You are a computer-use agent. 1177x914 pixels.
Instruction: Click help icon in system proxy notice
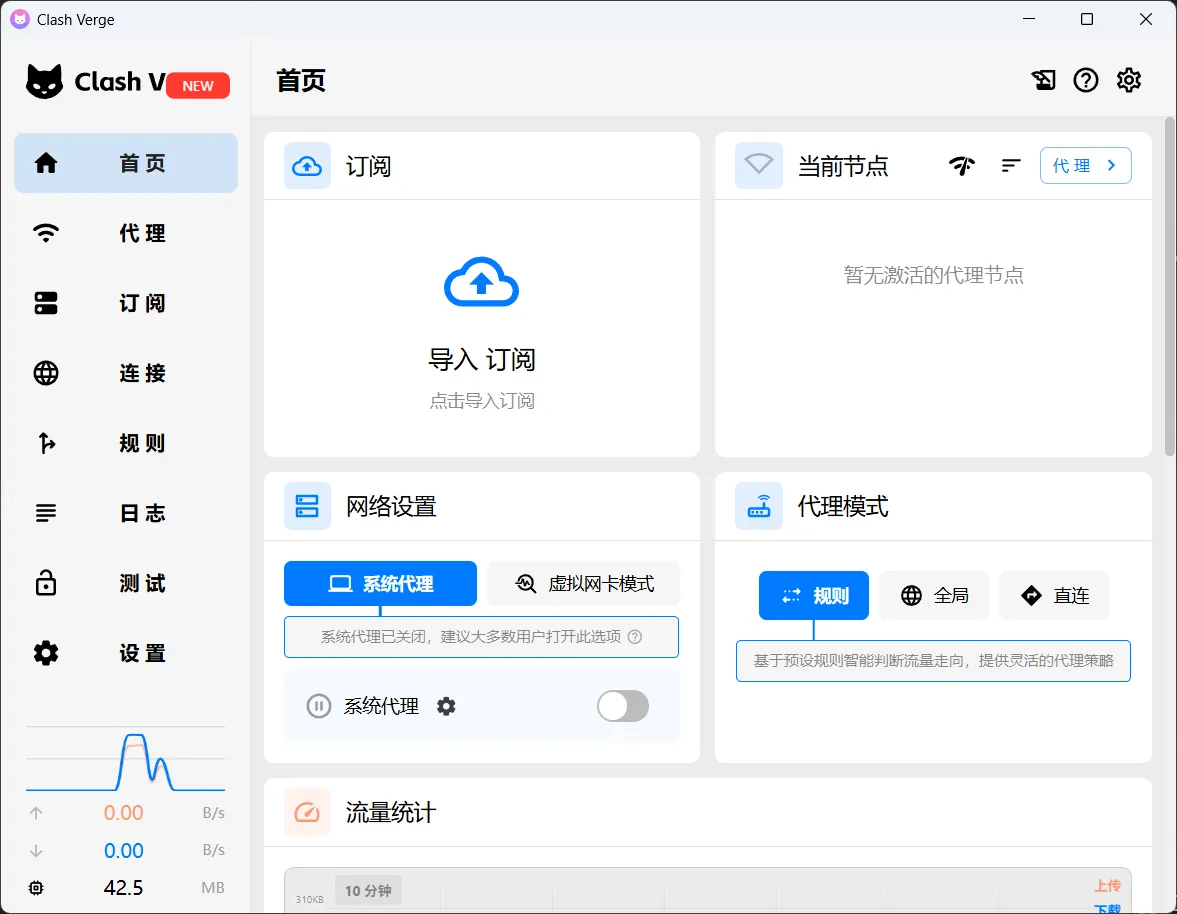tap(635, 636)
